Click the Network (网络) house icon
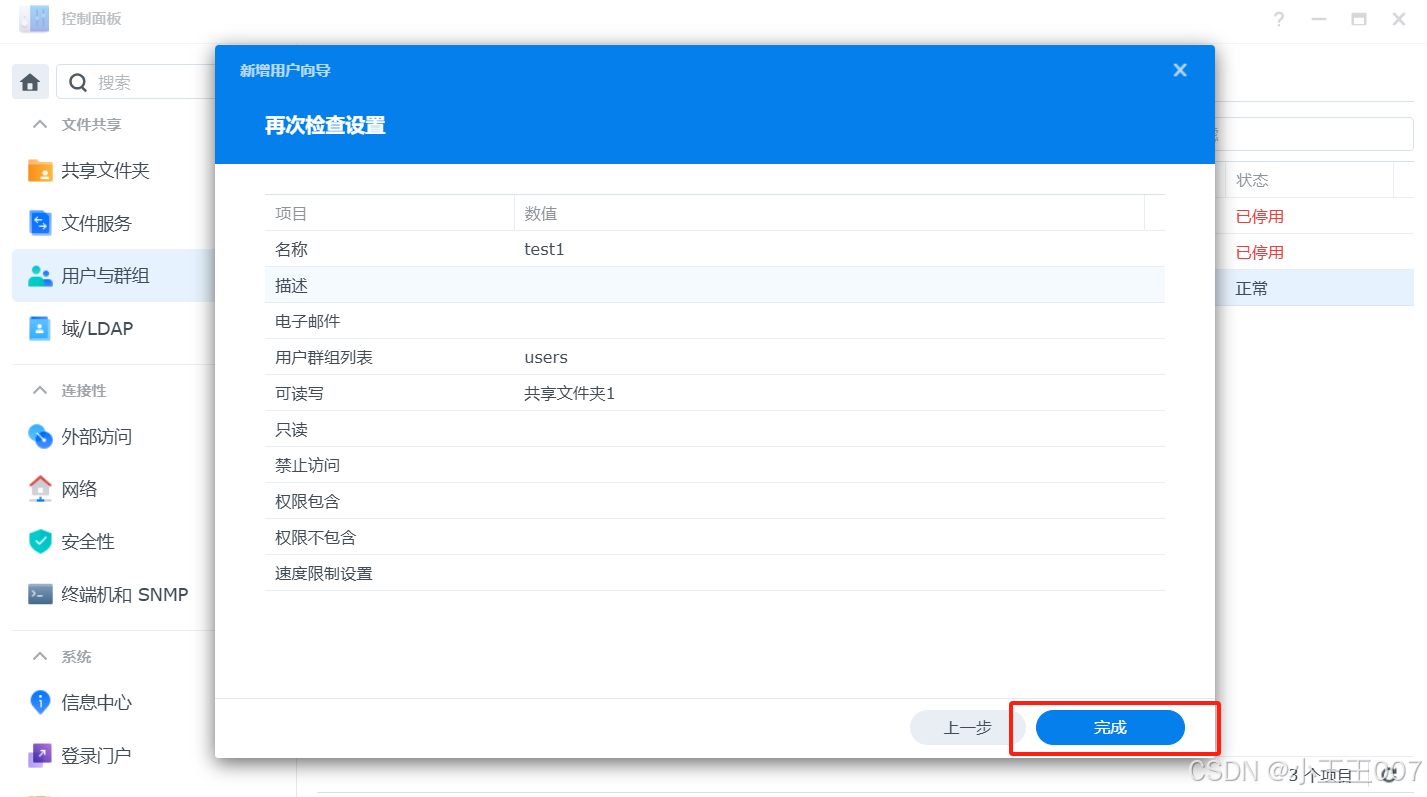Viewport: 1427px width, 797px height. pyautogui.click(x=40, y=489)
